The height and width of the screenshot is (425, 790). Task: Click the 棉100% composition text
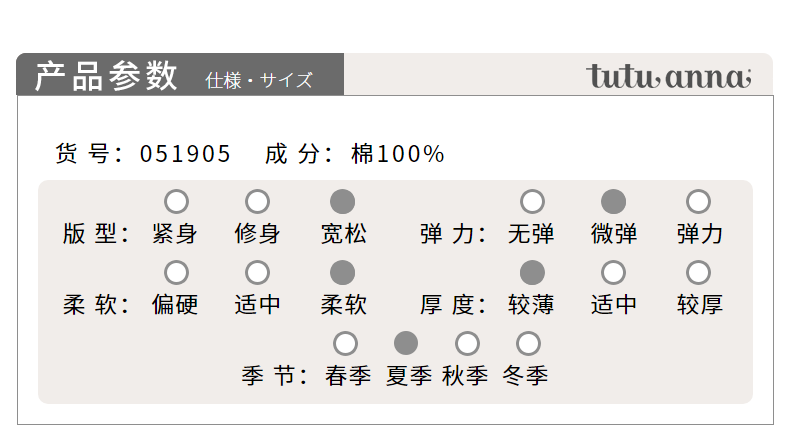[x=398, y=154]
